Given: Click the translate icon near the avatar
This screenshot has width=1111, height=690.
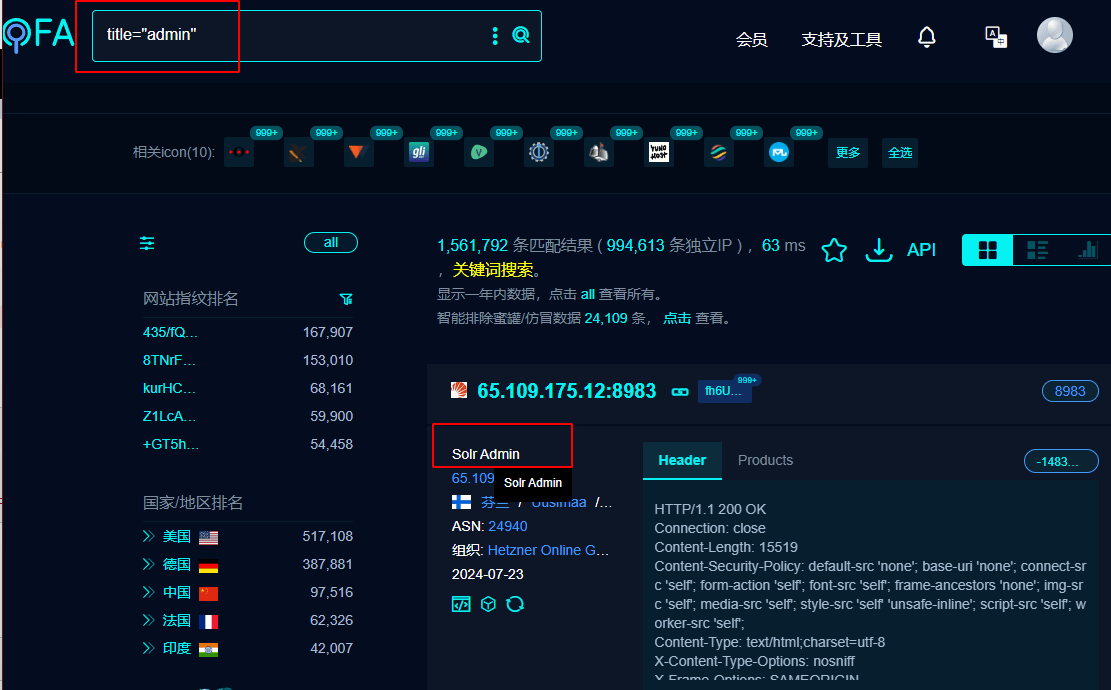Looking at the screenshot, I should coord(995,36).
